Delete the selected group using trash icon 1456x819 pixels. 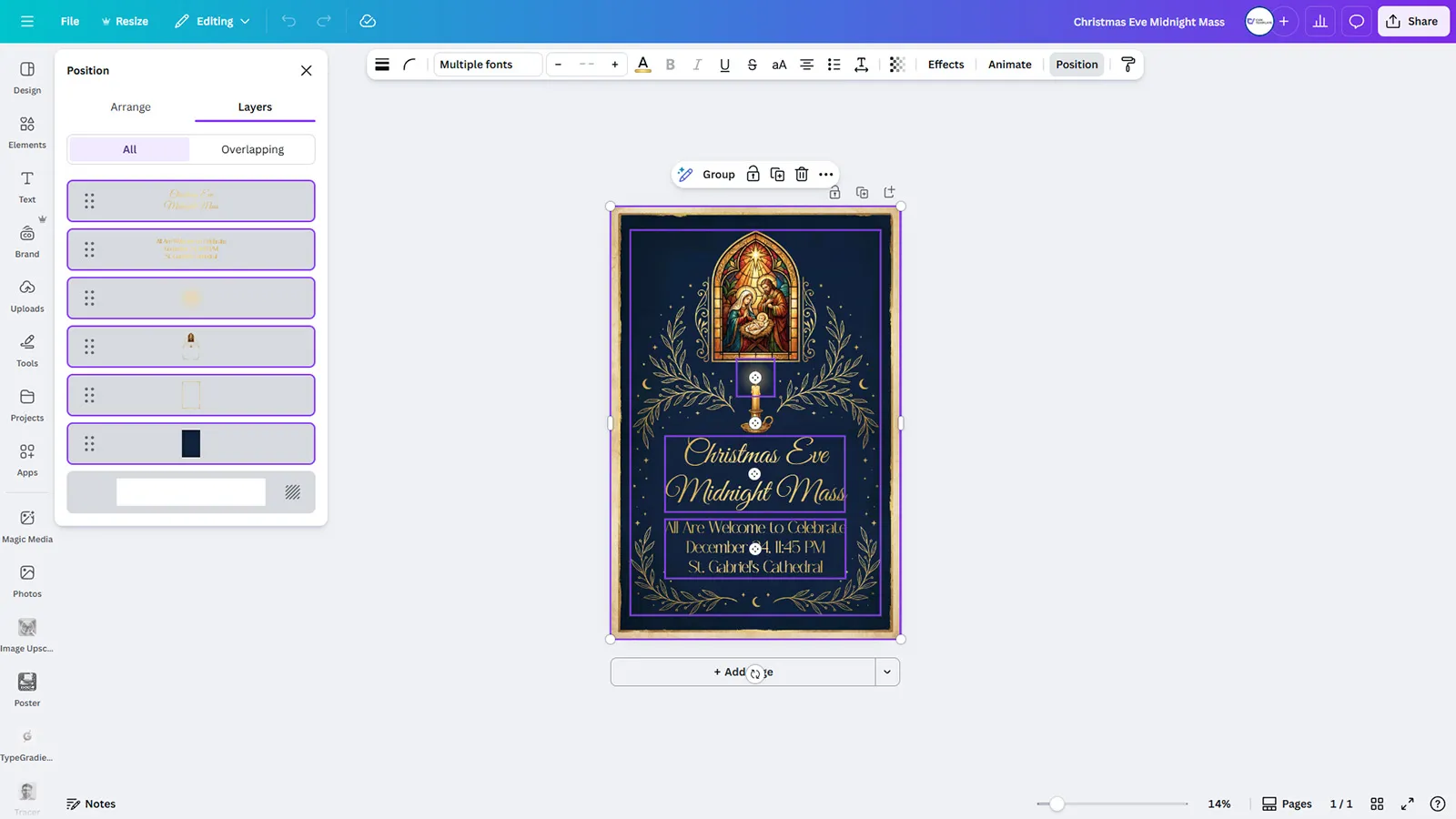click(x=801, y=174)
